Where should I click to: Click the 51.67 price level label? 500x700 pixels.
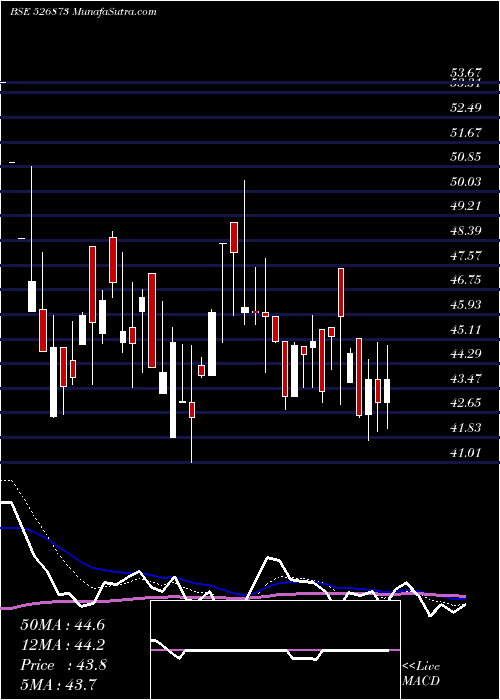[x=466, y=133]
